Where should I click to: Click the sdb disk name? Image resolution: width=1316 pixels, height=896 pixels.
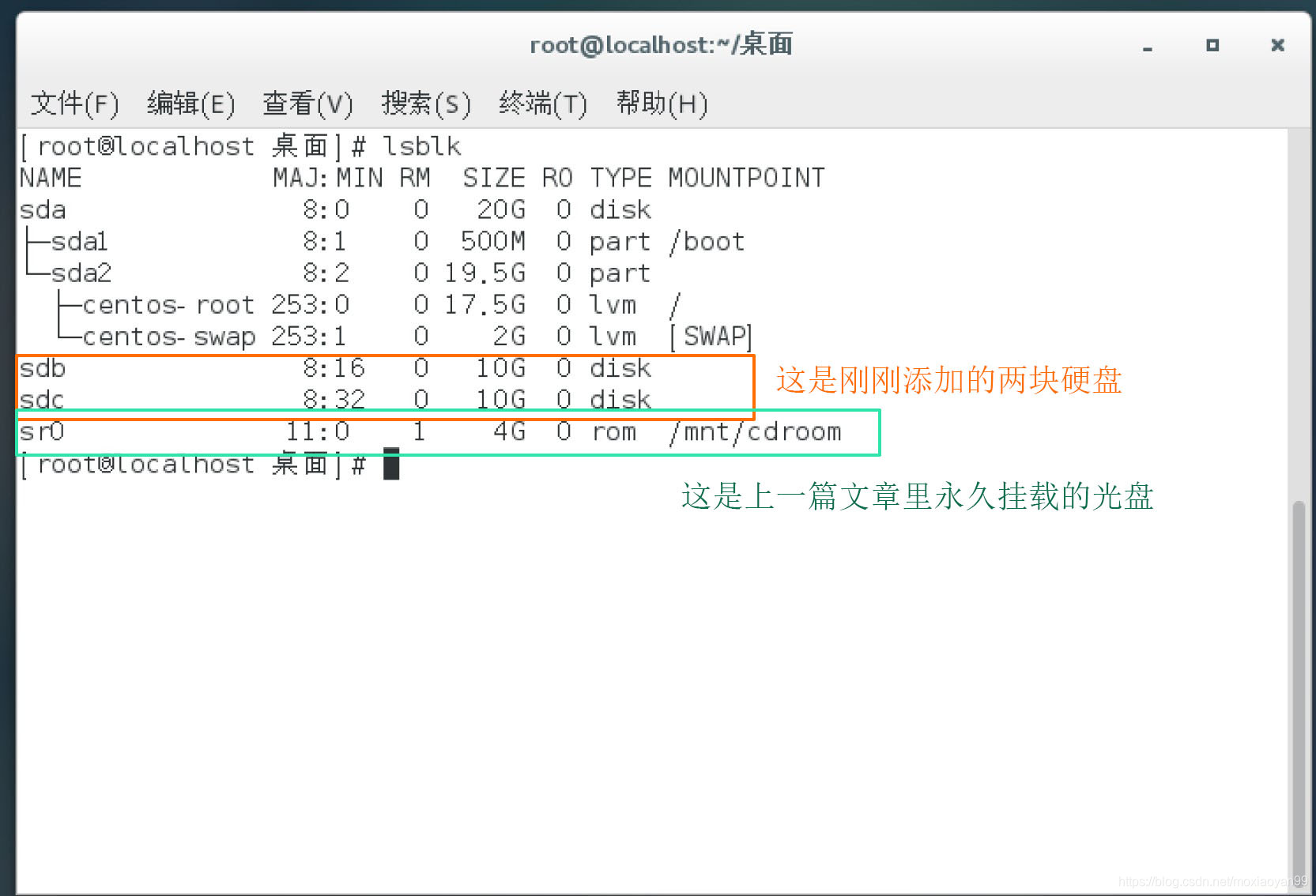pos(43,368)
